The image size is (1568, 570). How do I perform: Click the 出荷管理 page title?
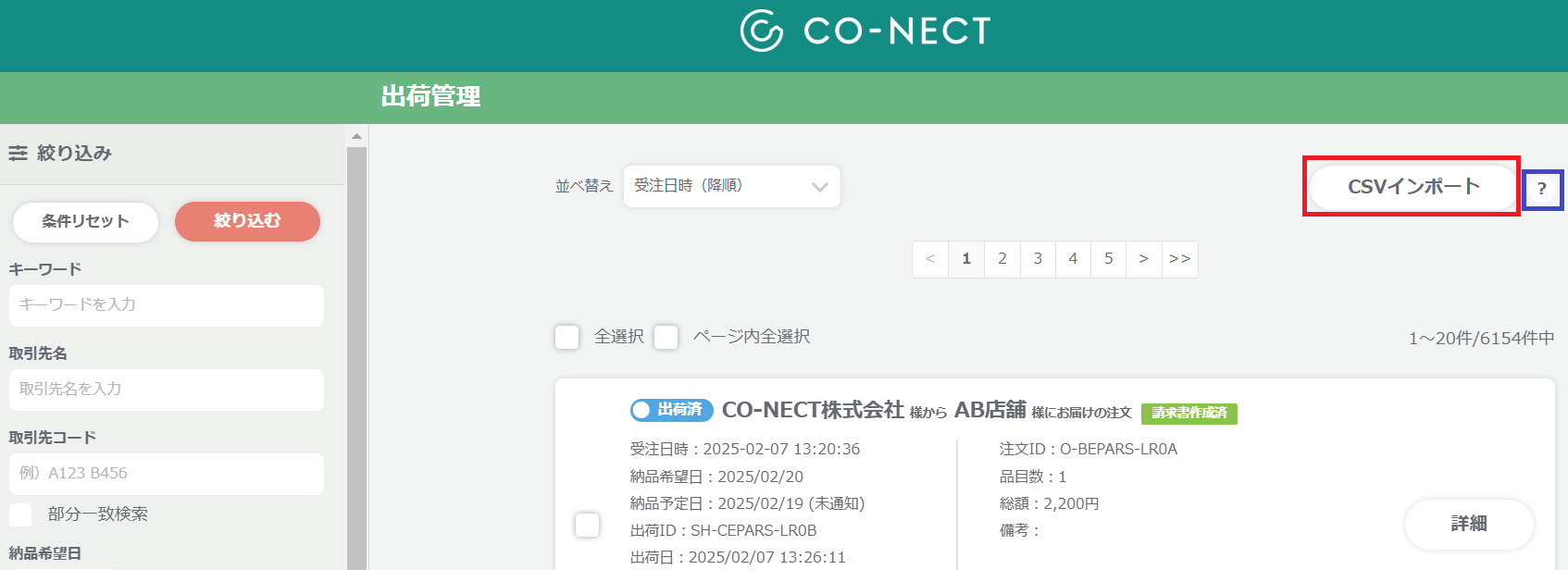(431, 96)
